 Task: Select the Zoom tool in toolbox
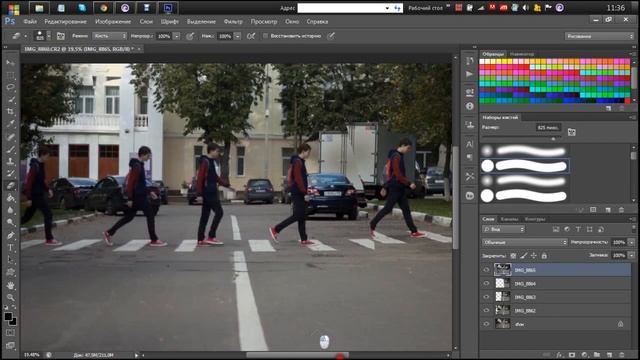(10, 297)
